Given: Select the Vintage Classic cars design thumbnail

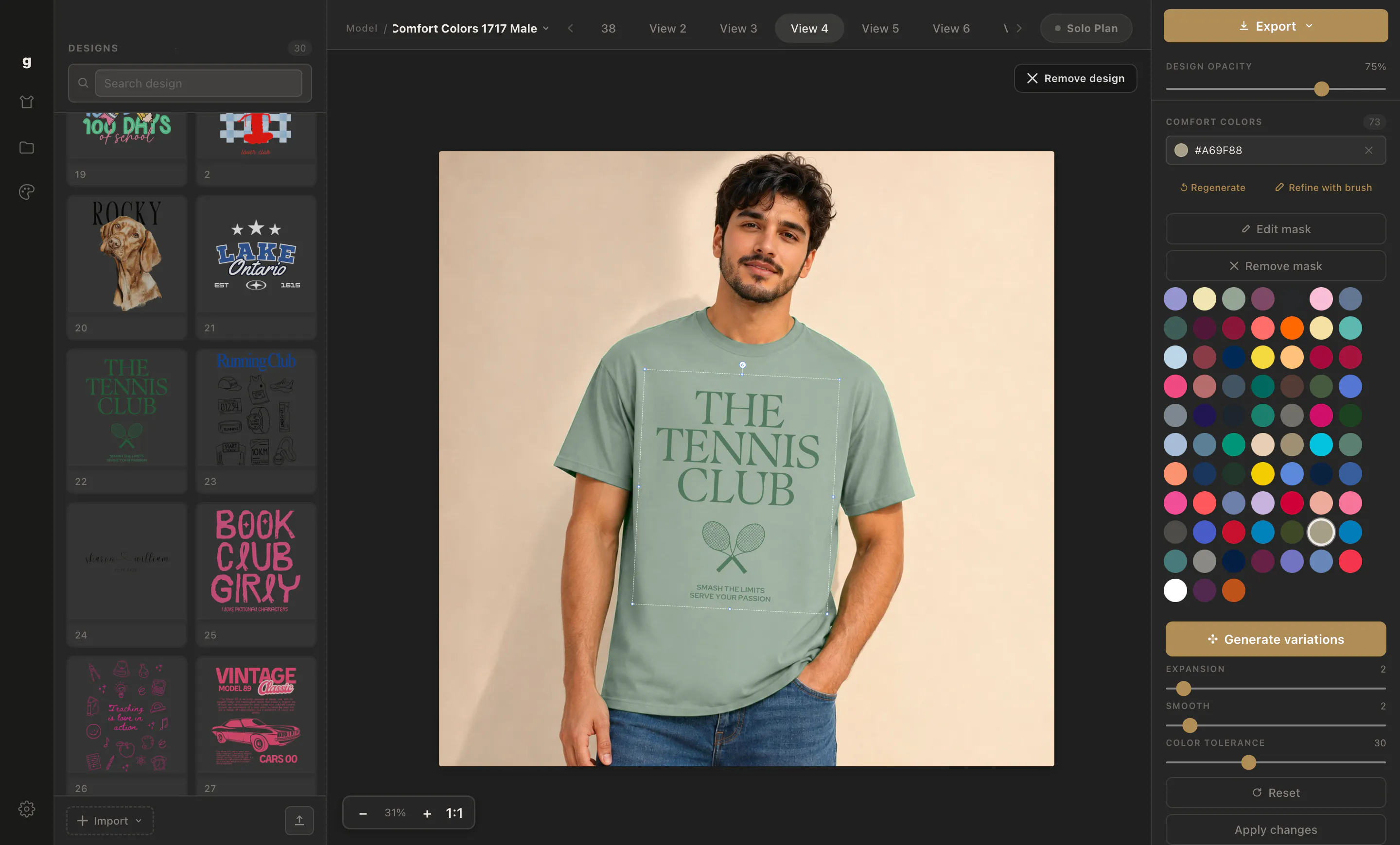Looking at the screenshot, I should pyautogui.click(x=256, y=714).
